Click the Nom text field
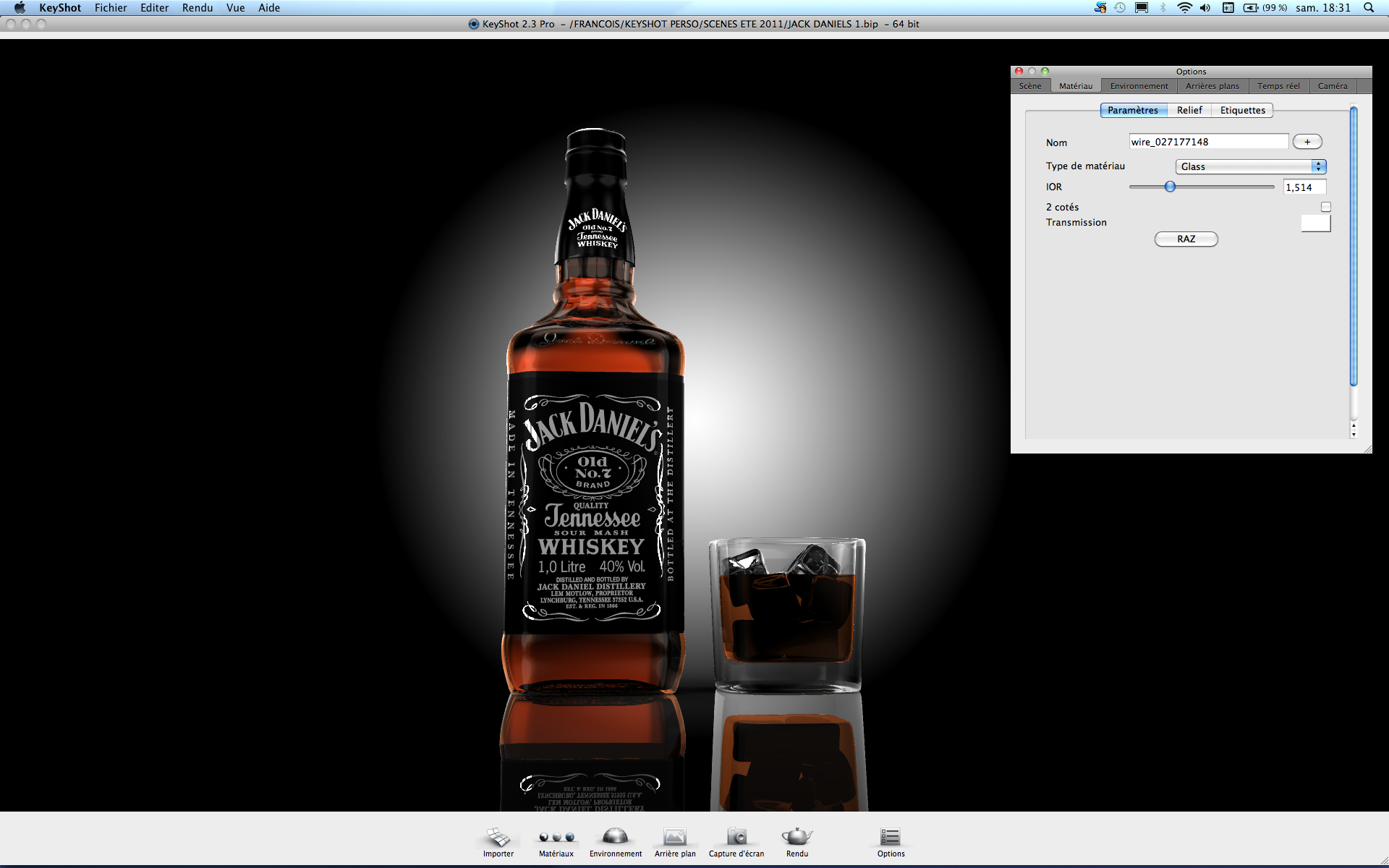The width and height of the screenshot is (1389, 868). (1208, 142)
